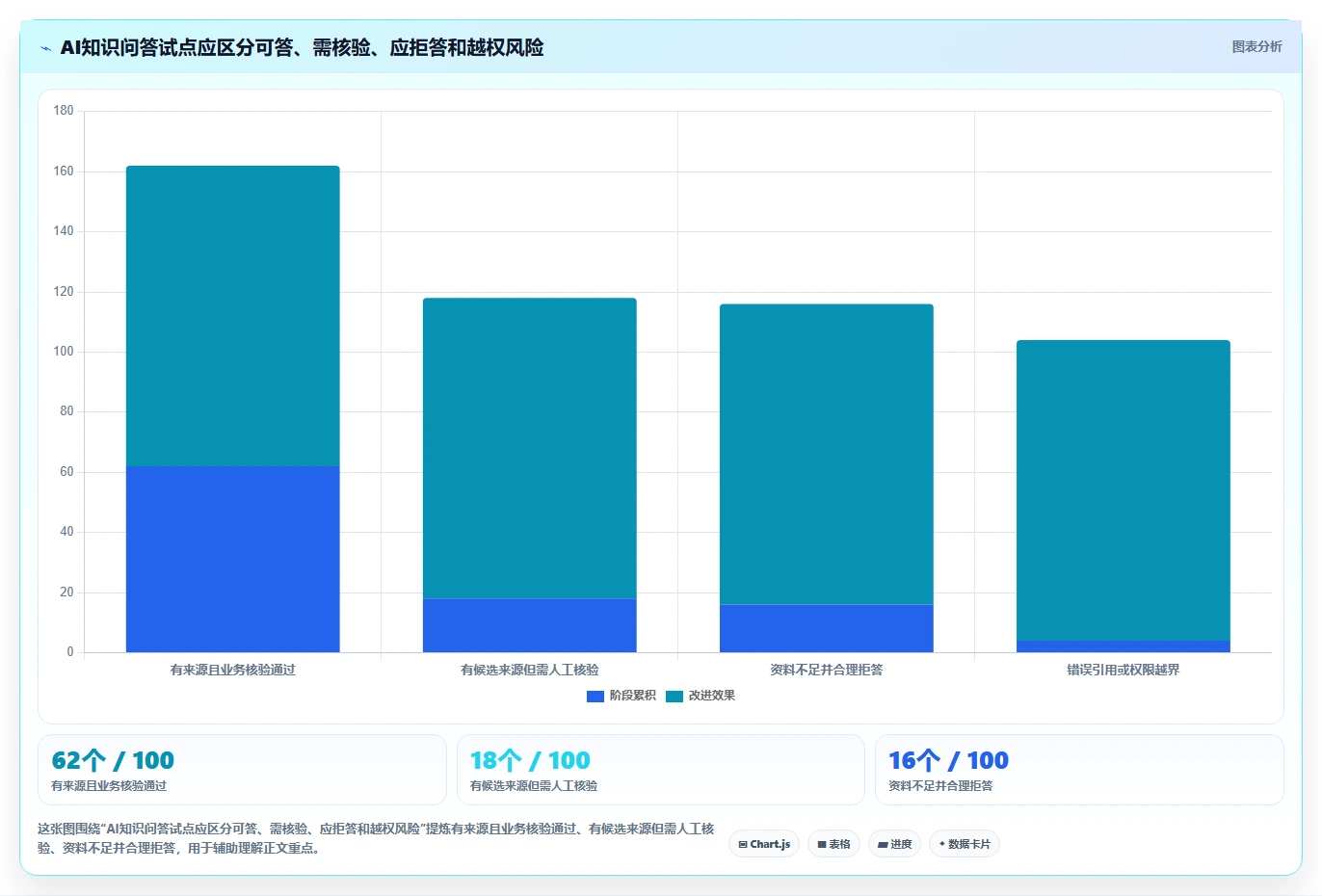Viewport: 1322px width, 896px height.
Task: Click the blue 阶段累积 legend color box
Action: coord(595,696)
